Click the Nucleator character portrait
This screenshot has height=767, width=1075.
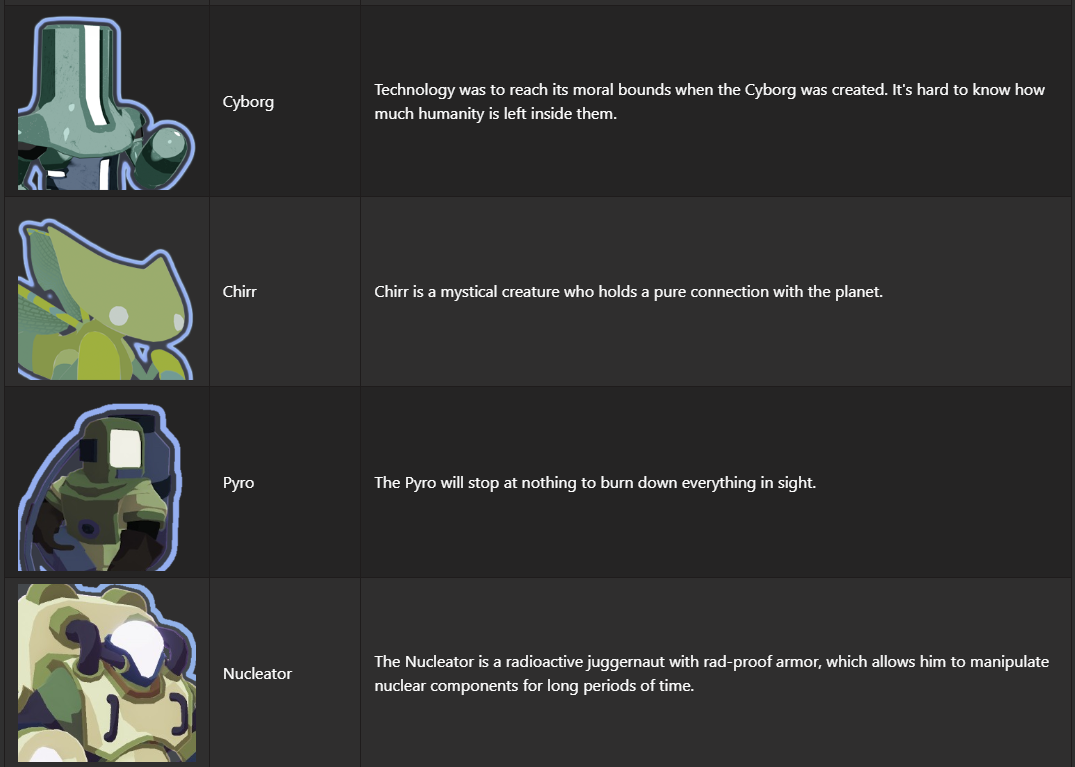point(106,674)
